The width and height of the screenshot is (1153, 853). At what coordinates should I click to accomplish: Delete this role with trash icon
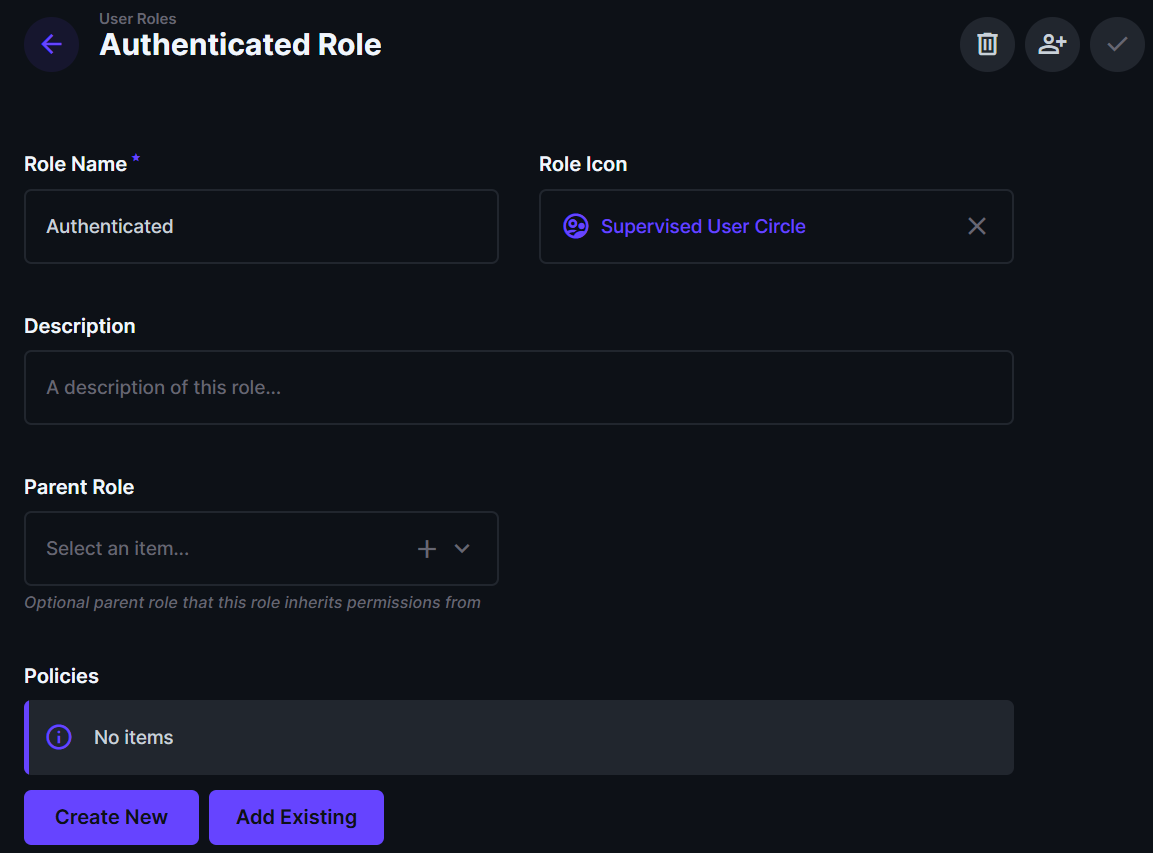pyautogui.click(x=987, y=44)
